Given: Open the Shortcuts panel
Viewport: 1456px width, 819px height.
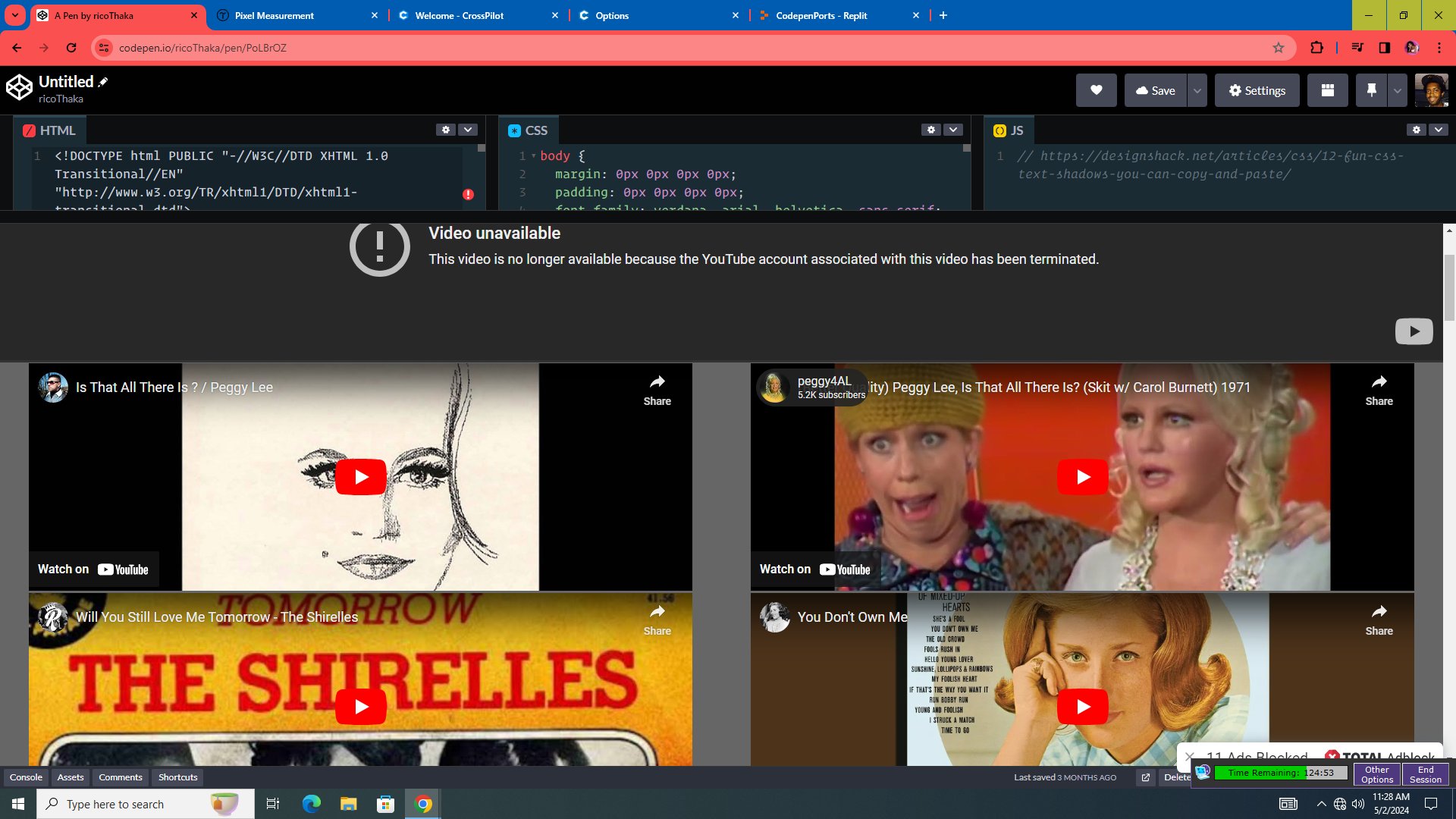Looking at the screenshot, I should click(178, 777).
